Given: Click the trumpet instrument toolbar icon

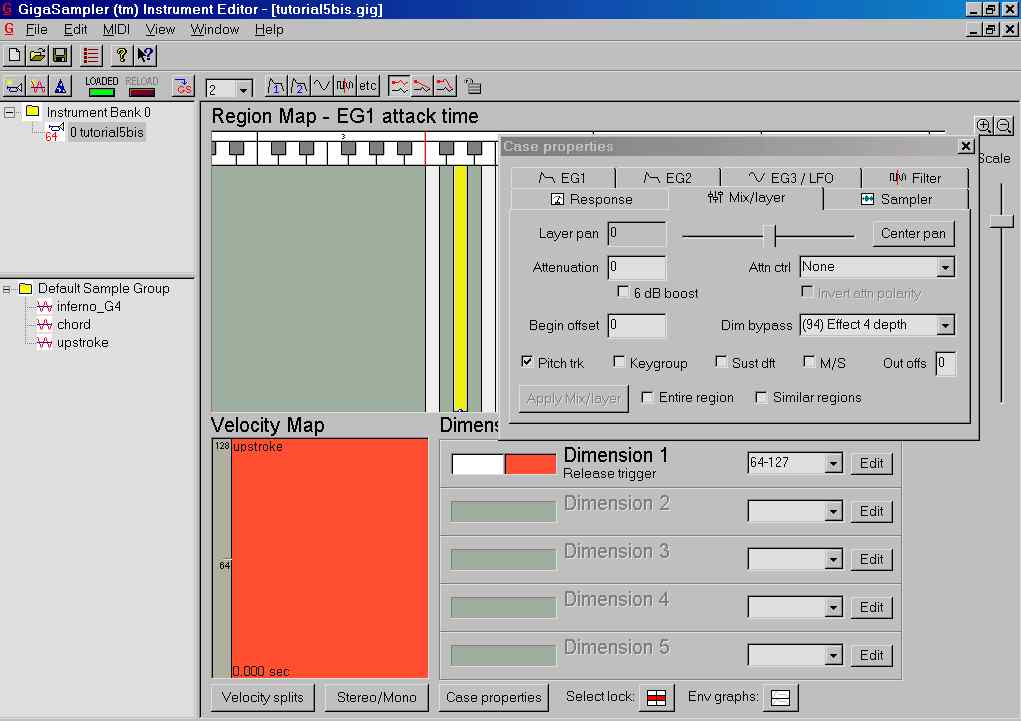Looking at the screenshot, I should 14,86.
